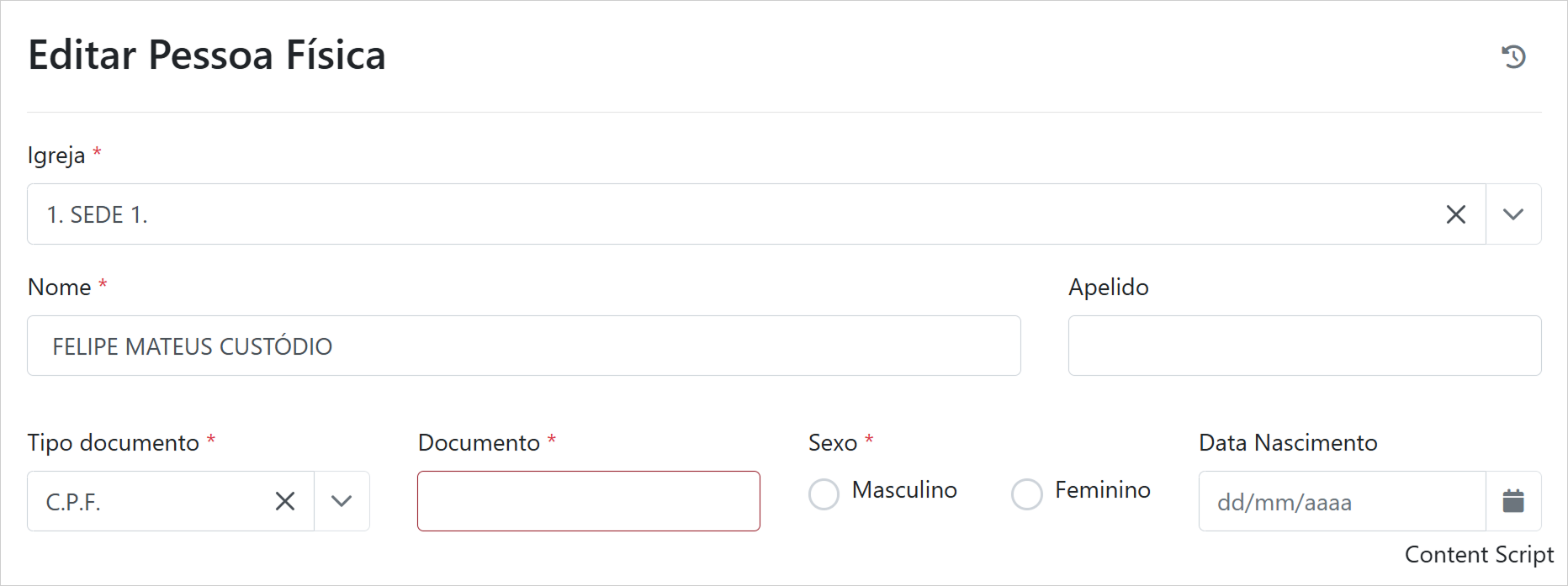
Task: Click the Tipo documento label
Action: pos(114,443)
